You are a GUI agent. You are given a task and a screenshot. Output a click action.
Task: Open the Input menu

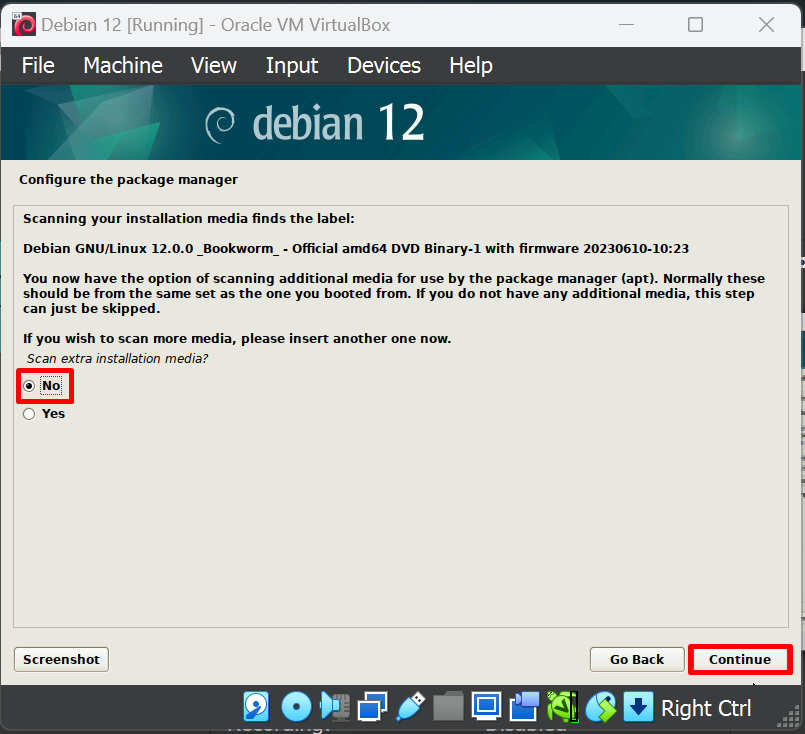[292, 66]
